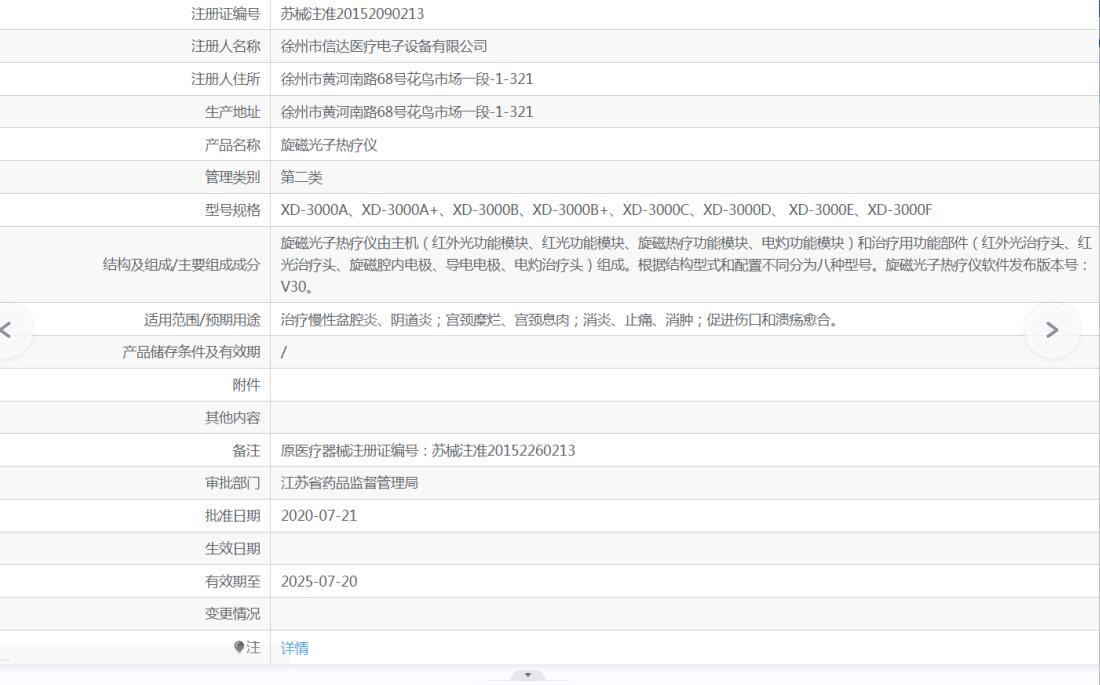Screen dimensions: 1100x685
Task: Click the 生效日期 field label
Action: (x=232, y=549)
